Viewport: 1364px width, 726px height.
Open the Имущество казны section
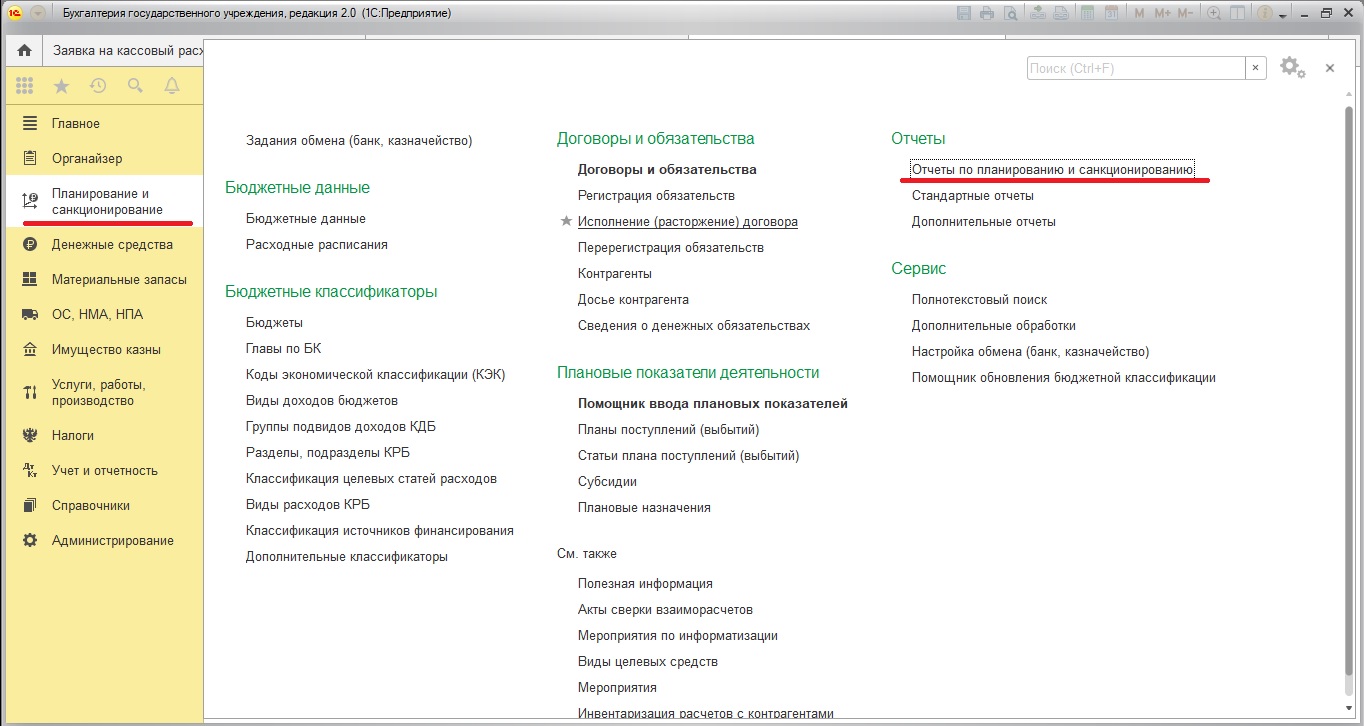click(x=102, y=350)
